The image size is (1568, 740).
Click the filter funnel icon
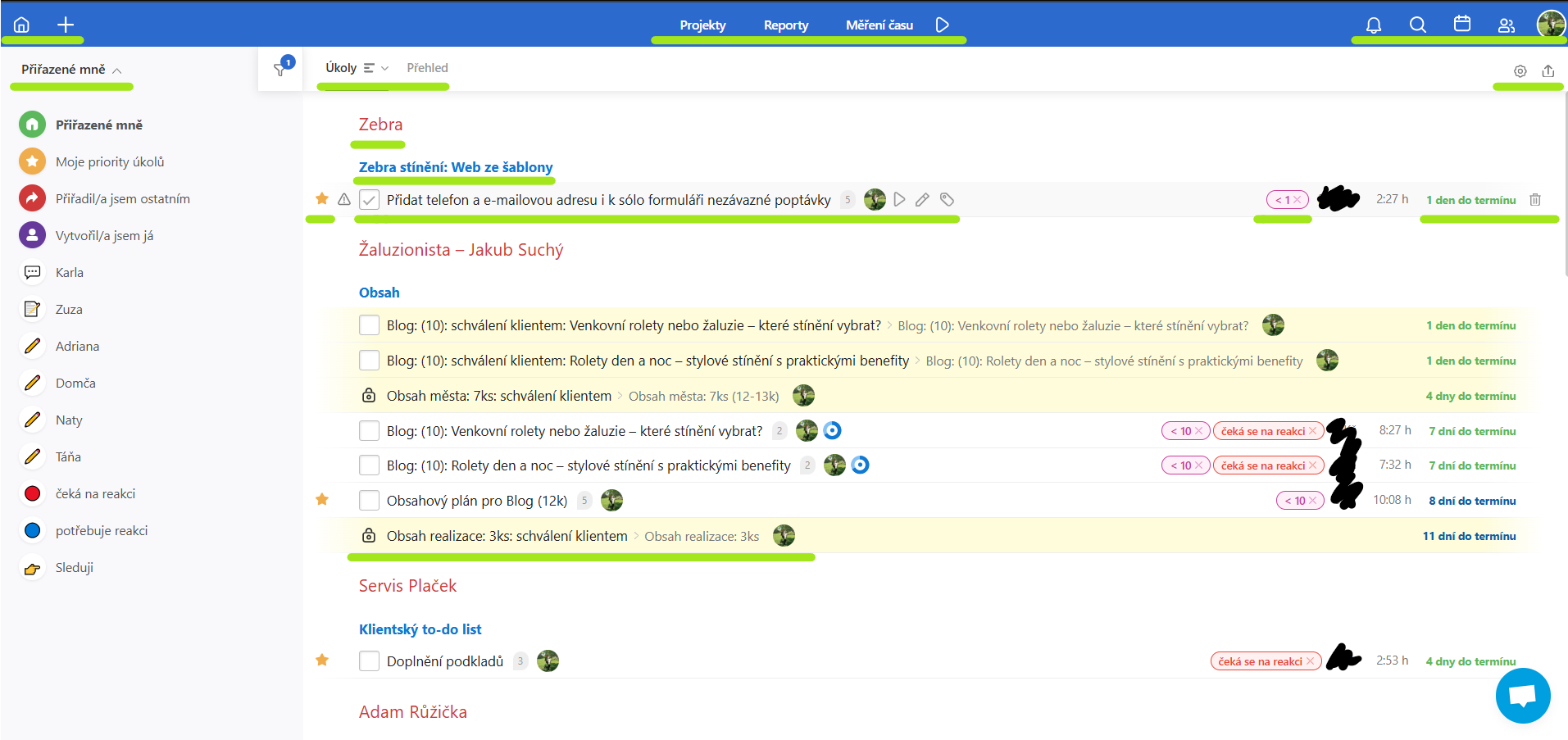pyautogui.click(x=280, y=70)
